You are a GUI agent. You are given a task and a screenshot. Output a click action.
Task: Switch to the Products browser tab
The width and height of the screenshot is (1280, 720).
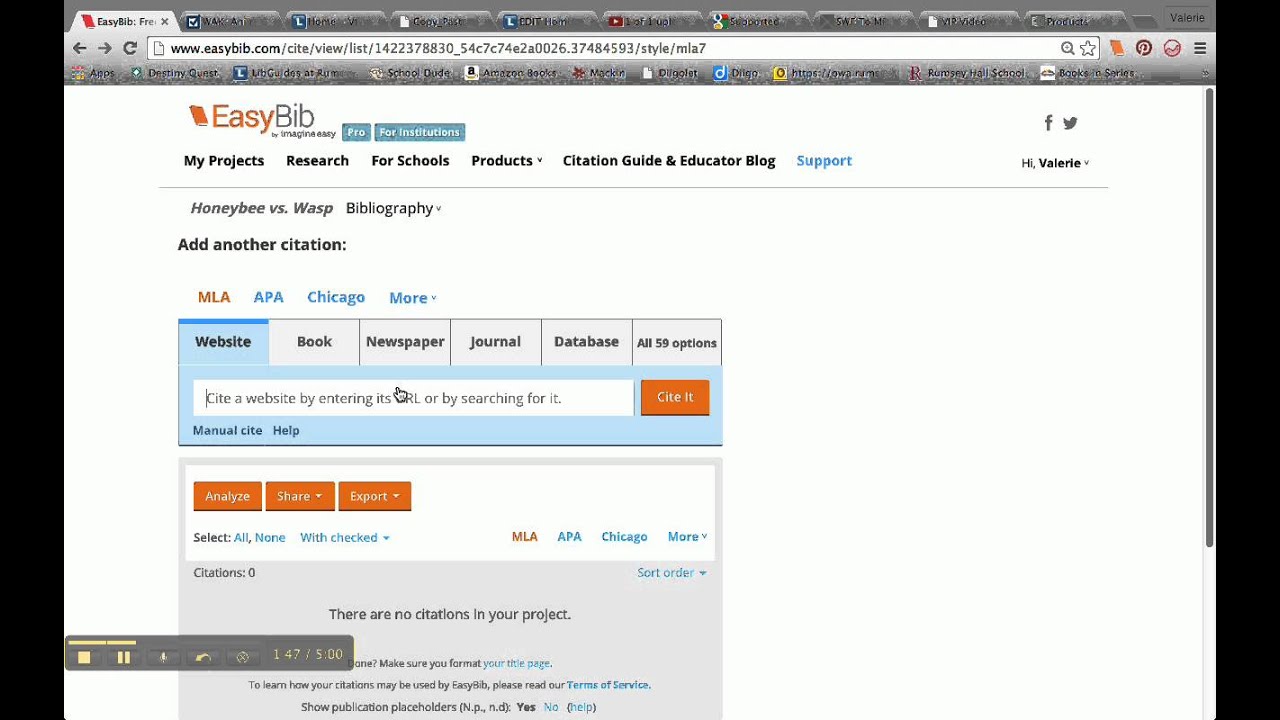(1068, 21)
